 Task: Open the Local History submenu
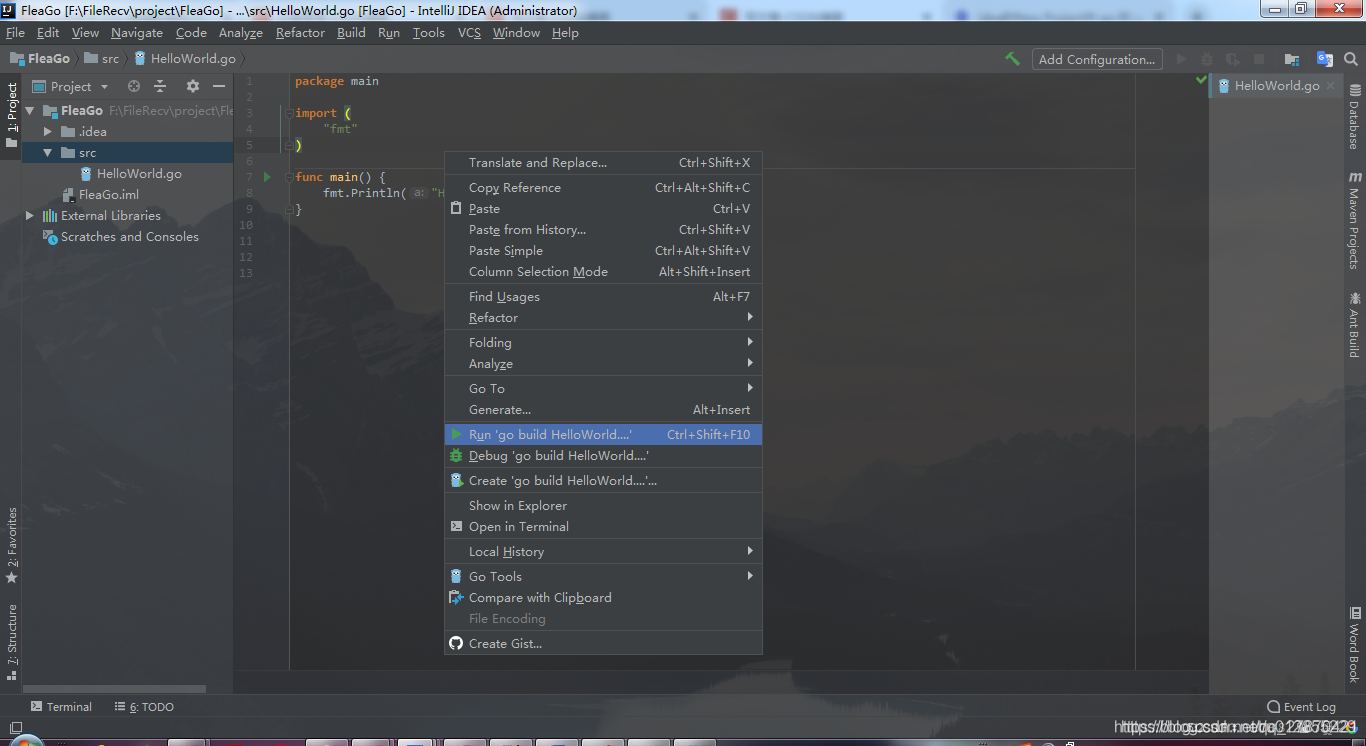(x=603, y=552)
